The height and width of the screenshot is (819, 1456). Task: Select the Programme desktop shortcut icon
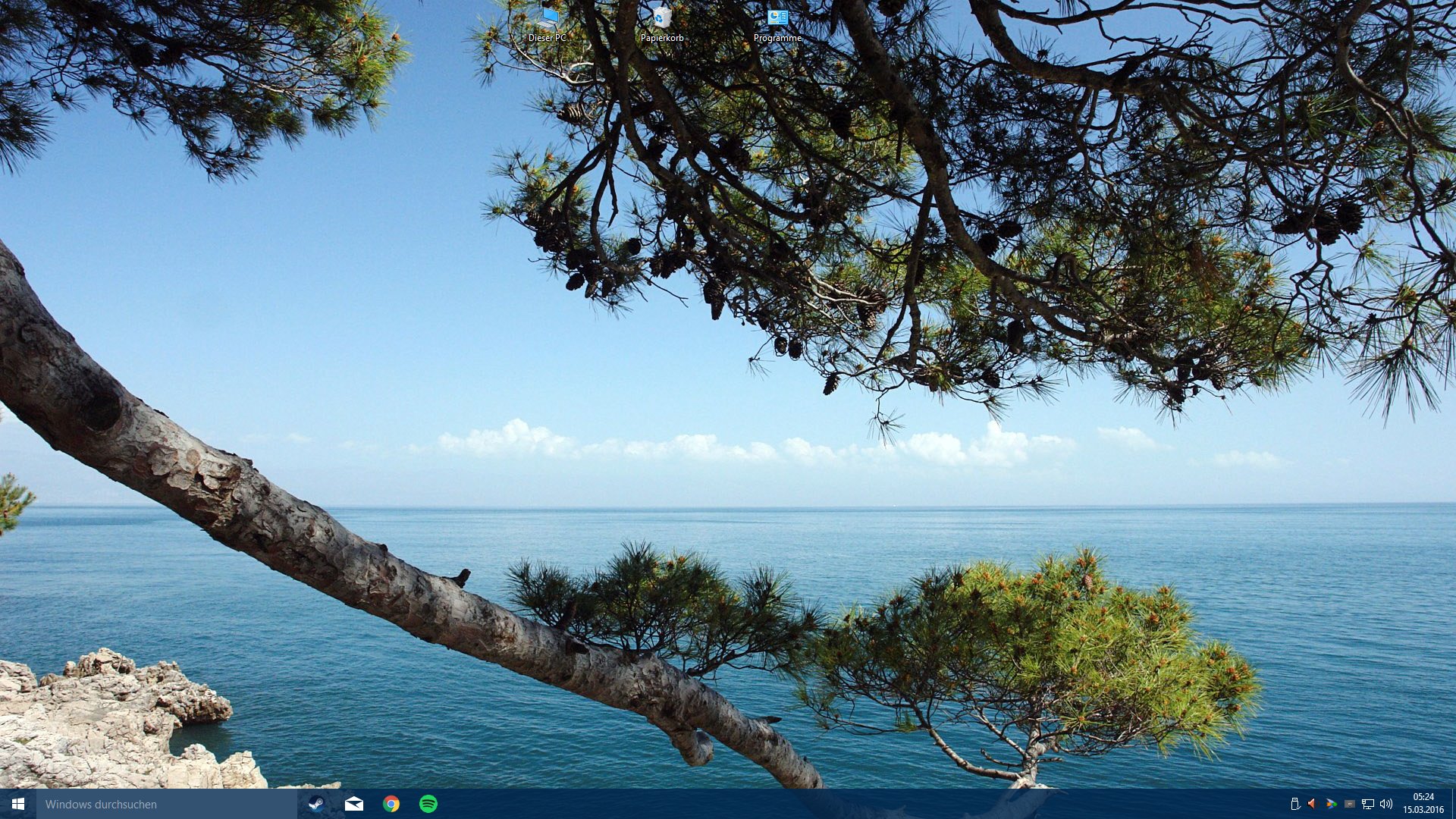coord(777,17)
